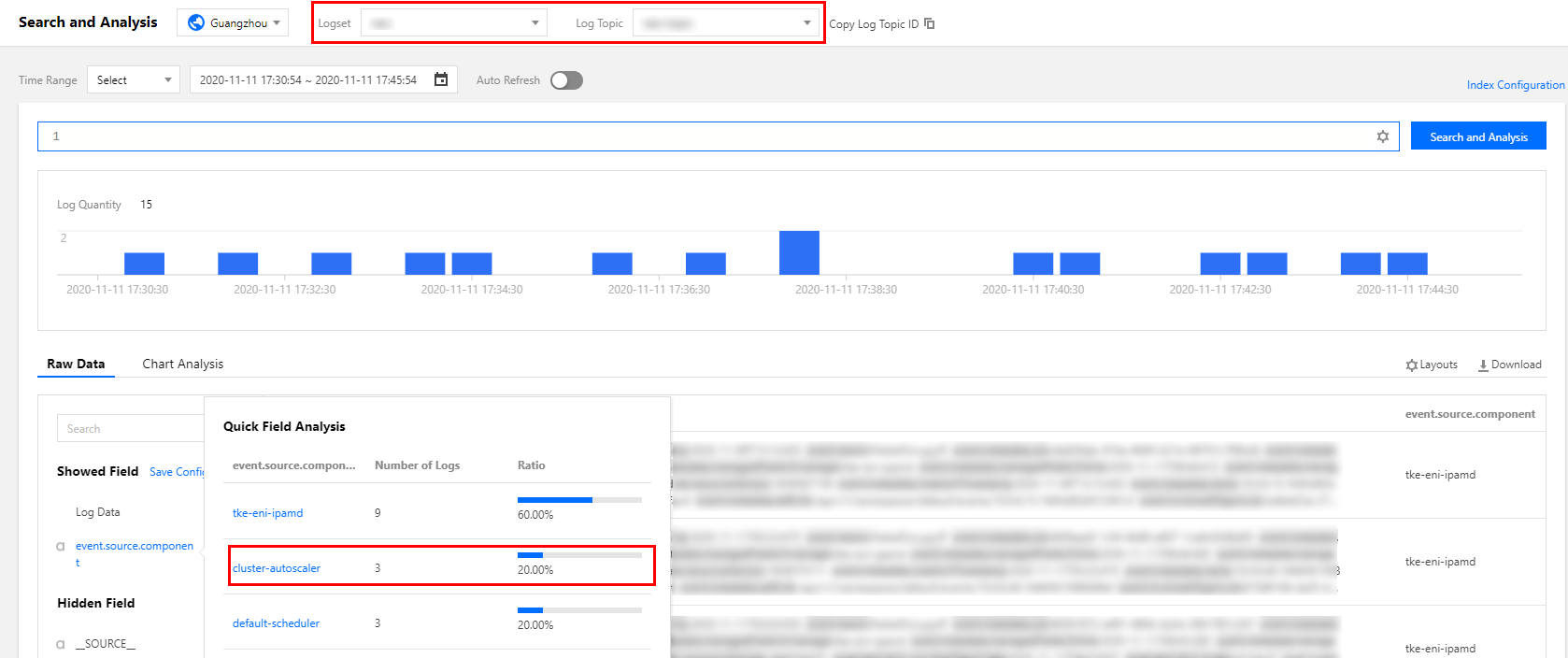Screen dimensions: 1568x658
Task: Click the gear icon in the query box
Action: (x=1383, y=136)
